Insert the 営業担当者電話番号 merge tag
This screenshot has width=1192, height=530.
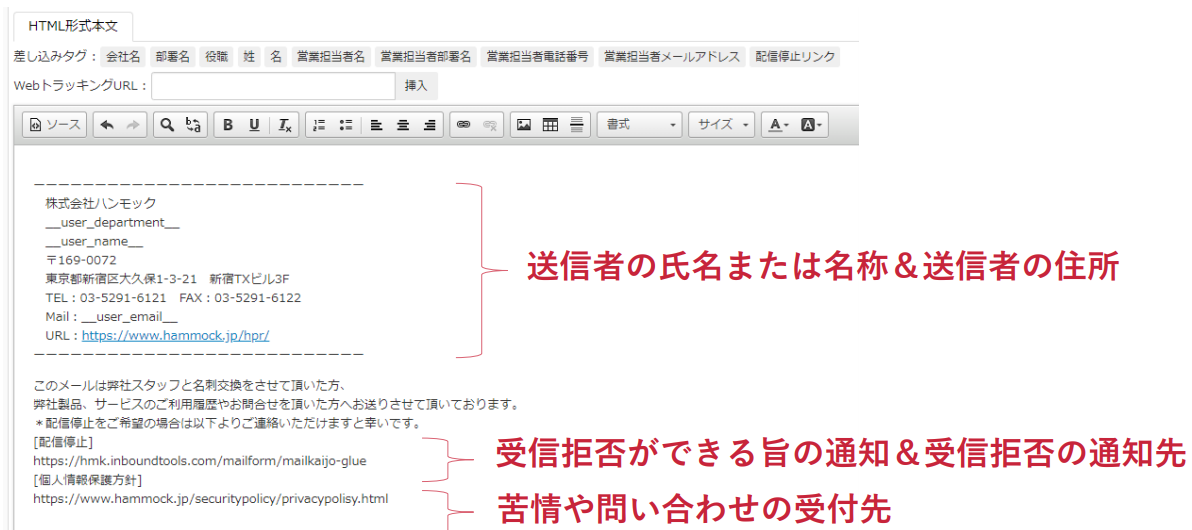point(538,57)
